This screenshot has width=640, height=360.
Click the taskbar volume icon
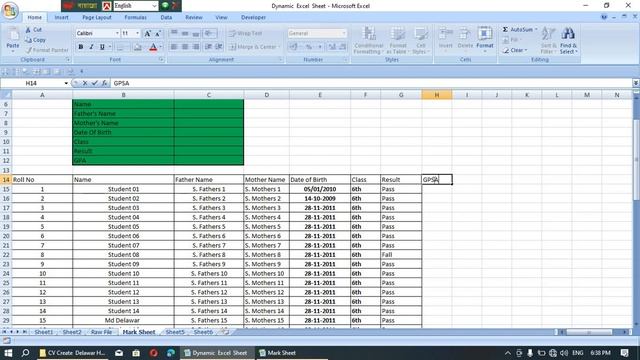[564, 353]
